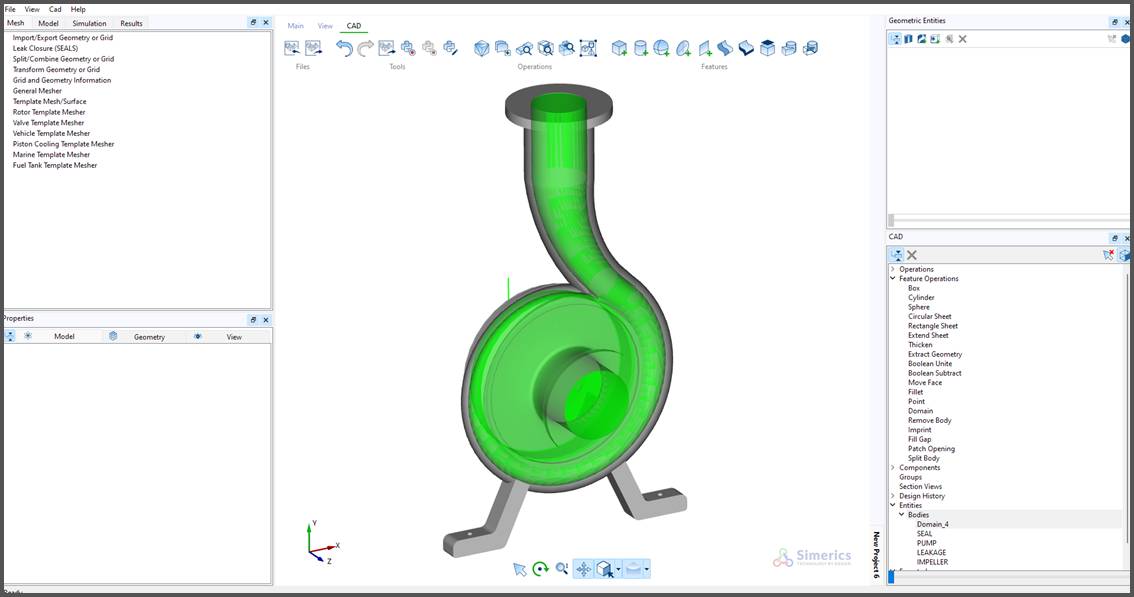Open the body selection mode dropdown arrow

618,570
